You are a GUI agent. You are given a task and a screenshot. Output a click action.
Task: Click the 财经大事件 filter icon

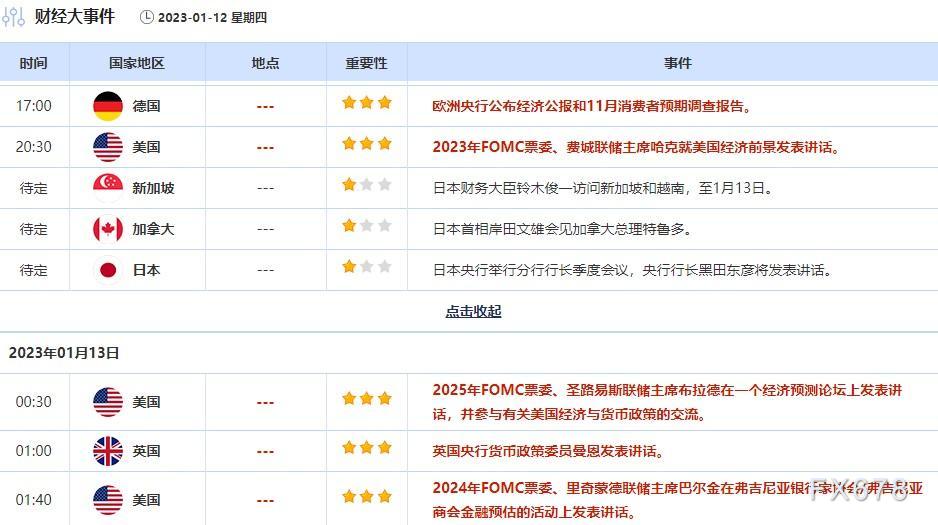tap(13, 17)
